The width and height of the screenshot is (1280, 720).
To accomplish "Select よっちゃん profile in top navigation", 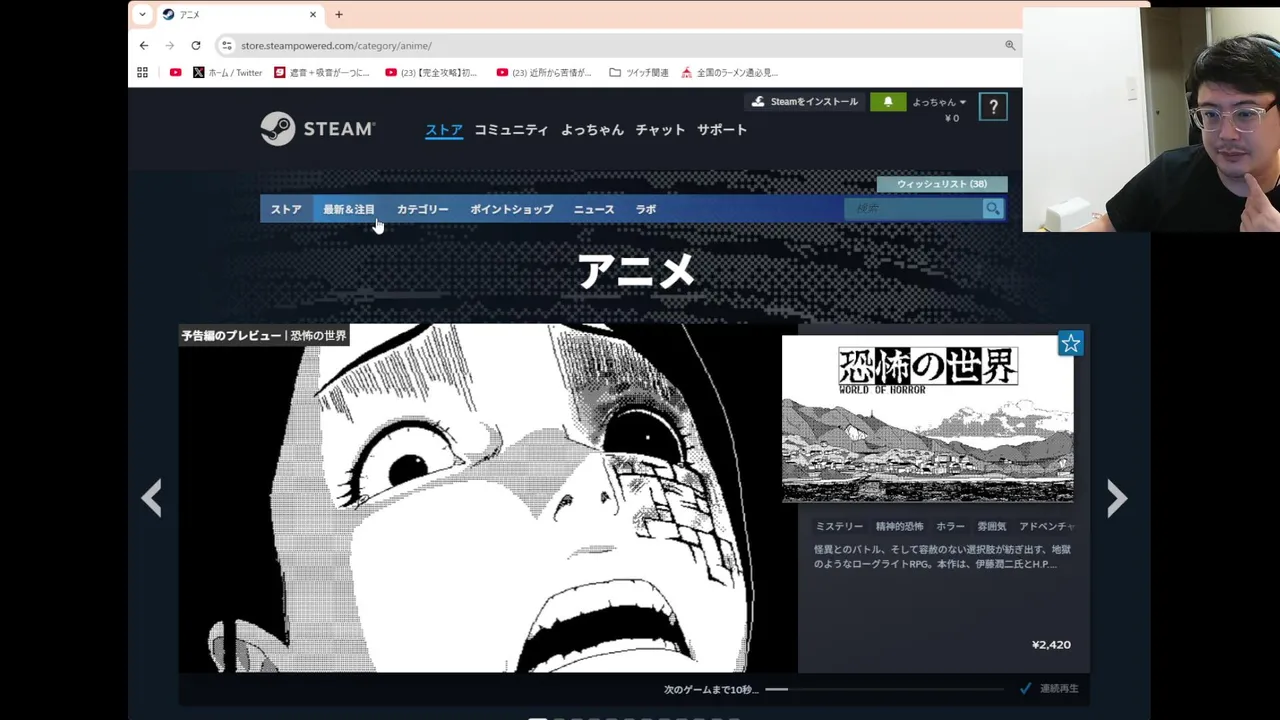I will click(592, 129).
